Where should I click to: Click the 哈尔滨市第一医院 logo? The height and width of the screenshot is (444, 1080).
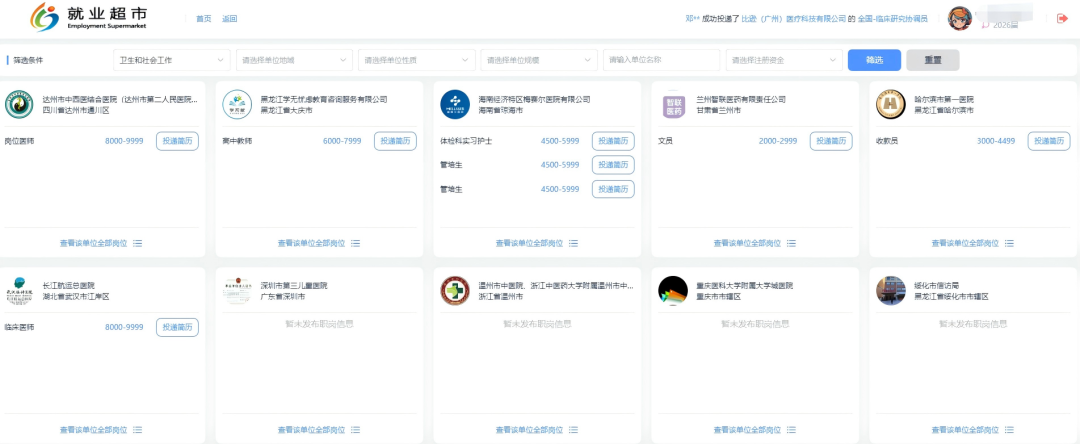(x=890, y=104)
